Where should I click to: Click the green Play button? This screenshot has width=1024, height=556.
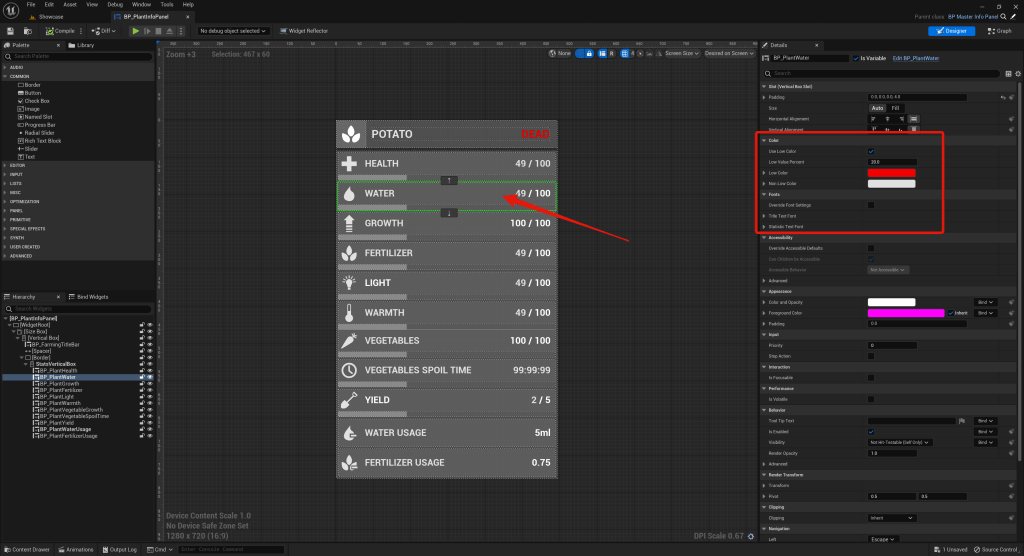(x=136, y=31)
